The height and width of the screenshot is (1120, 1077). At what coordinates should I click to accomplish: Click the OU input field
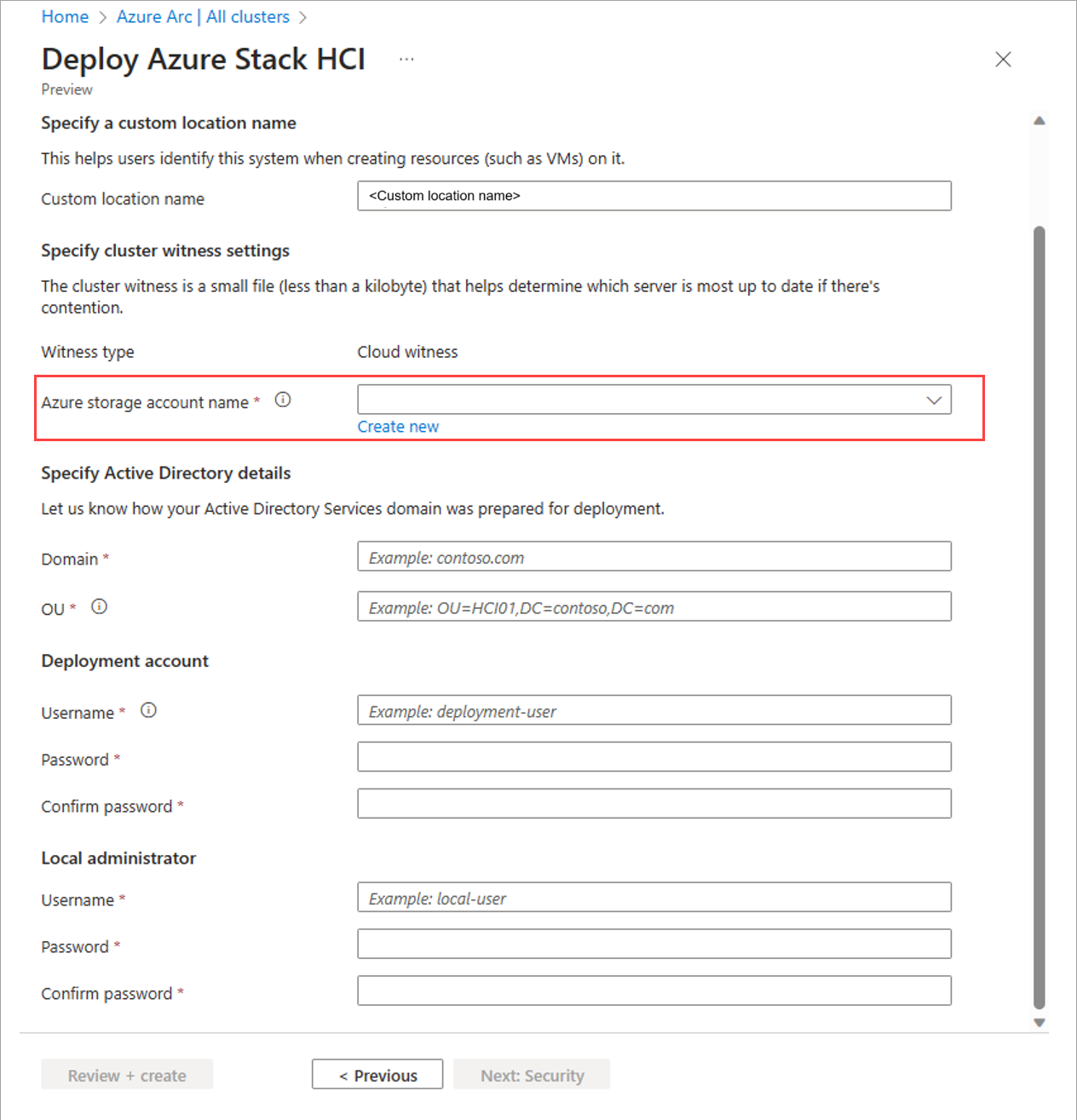click(x=654, y=606)
